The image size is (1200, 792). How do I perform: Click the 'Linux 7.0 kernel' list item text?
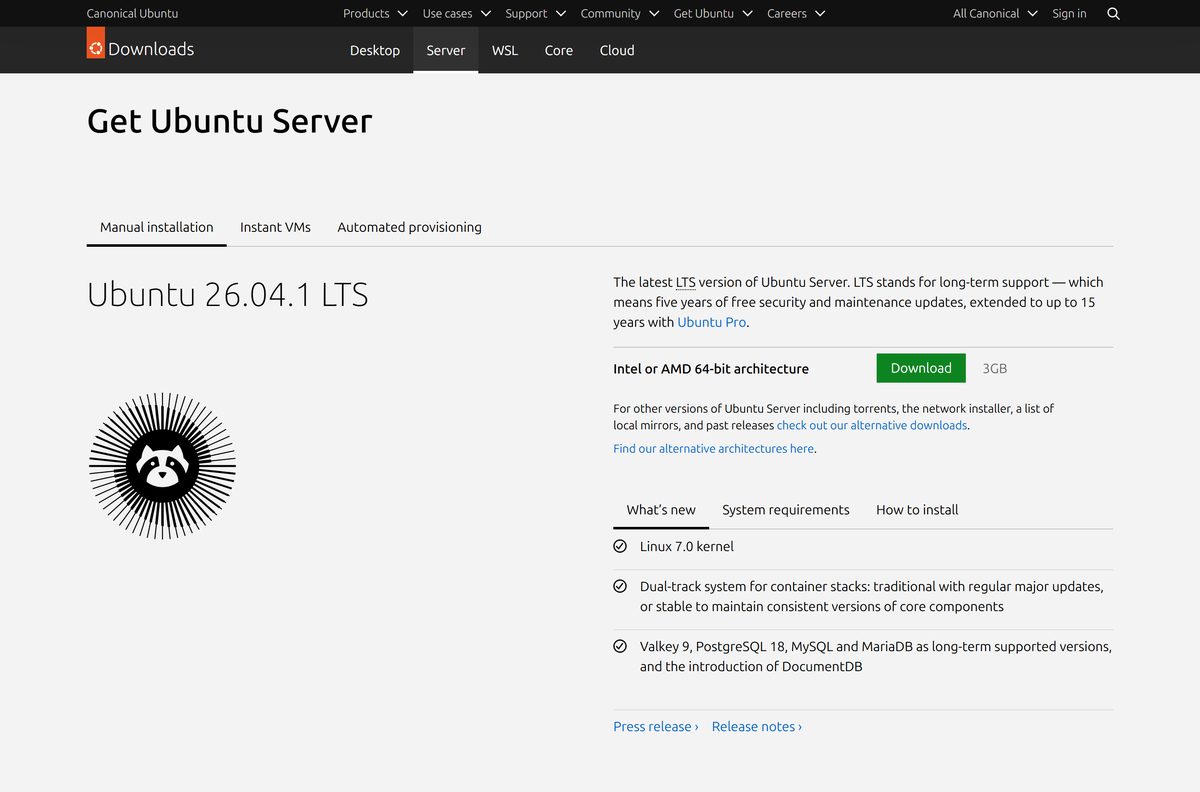coord(687,546)
